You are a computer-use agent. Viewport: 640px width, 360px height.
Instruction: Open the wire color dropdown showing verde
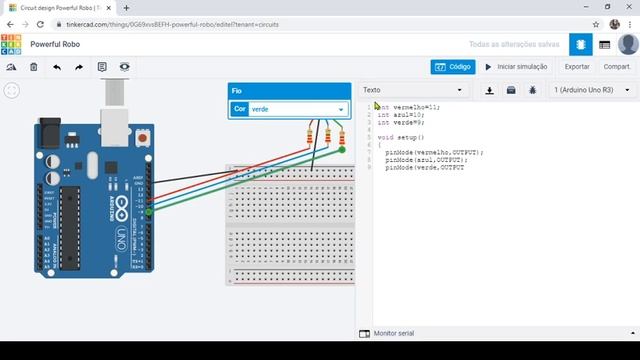tap(298, 109)
